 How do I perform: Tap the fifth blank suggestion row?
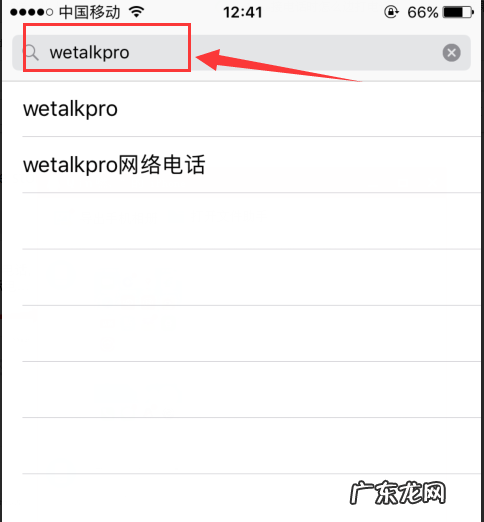click(252, 333)
